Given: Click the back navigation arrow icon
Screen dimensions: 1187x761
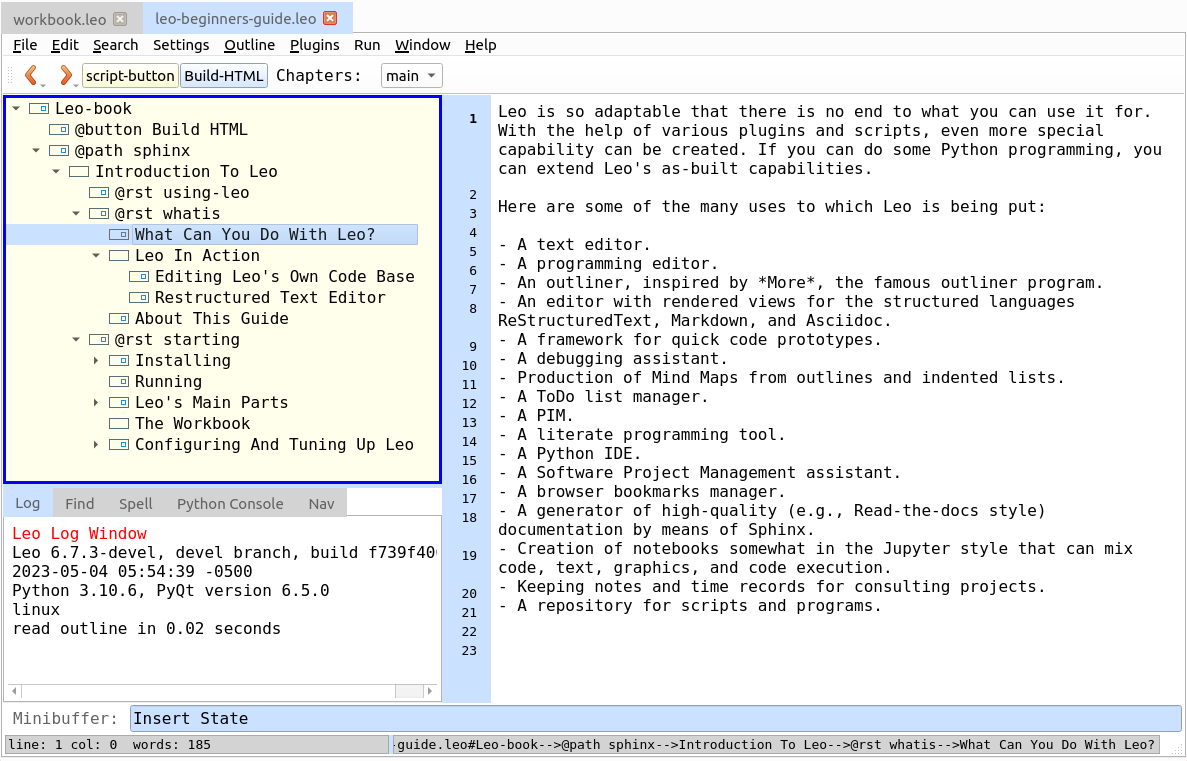Looking at the screenshot, I should (31, 75).
